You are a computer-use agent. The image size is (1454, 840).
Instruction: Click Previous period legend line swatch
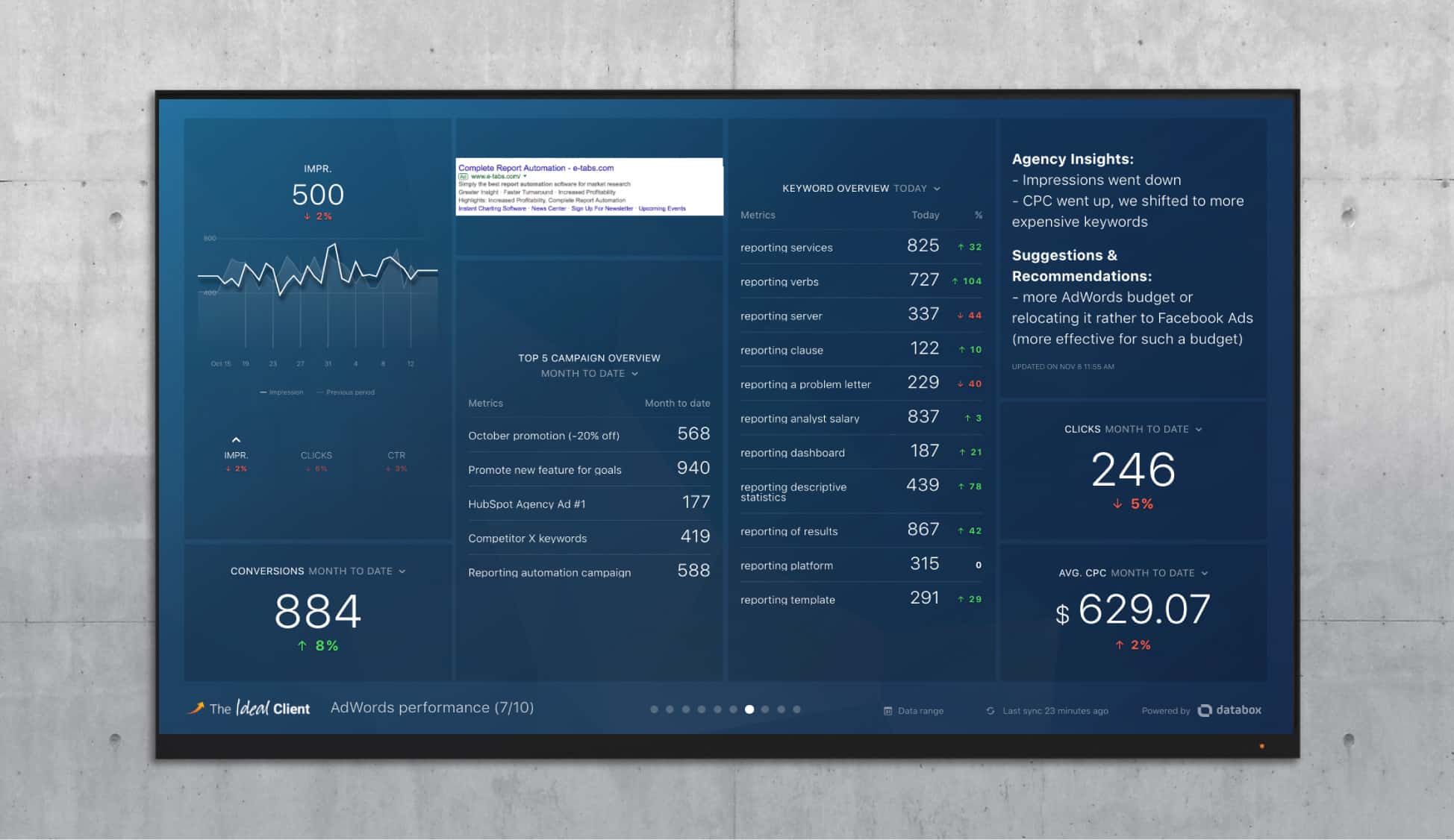click(320, 392)
